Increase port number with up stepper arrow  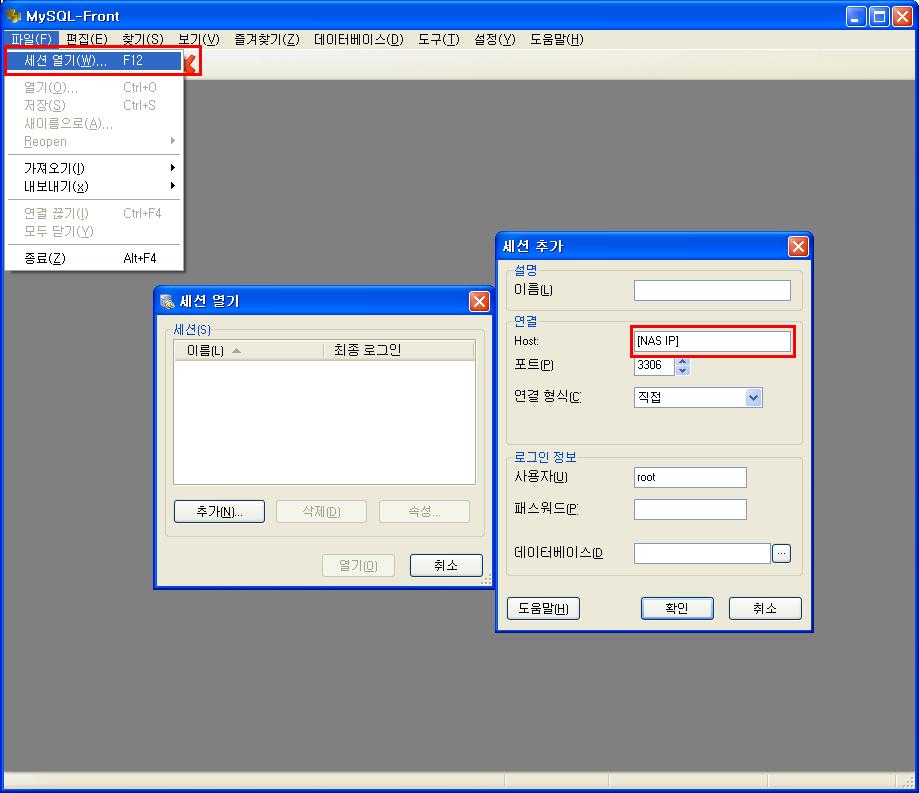[682, 361]
